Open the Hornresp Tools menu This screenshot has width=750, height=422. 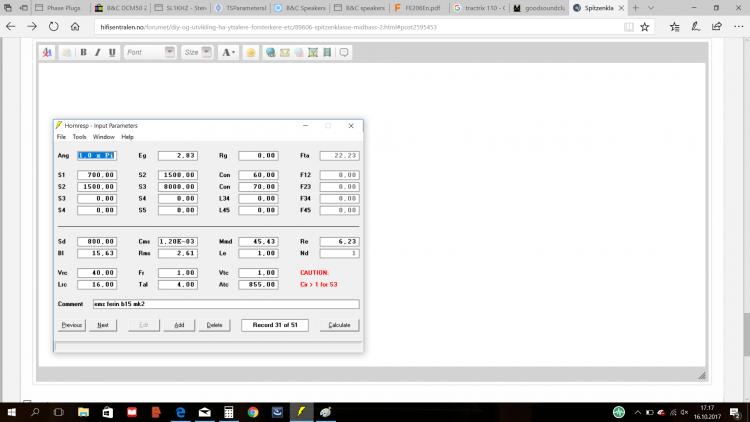pos(79,137)
